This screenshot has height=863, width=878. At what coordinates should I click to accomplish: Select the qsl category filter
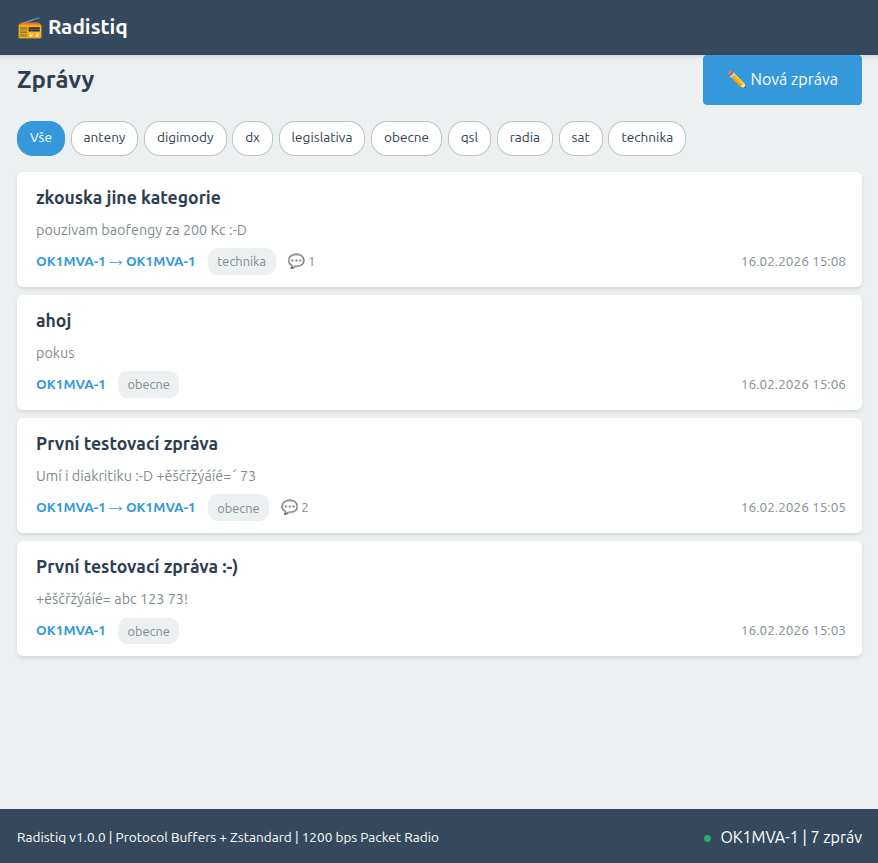point(470,138)
